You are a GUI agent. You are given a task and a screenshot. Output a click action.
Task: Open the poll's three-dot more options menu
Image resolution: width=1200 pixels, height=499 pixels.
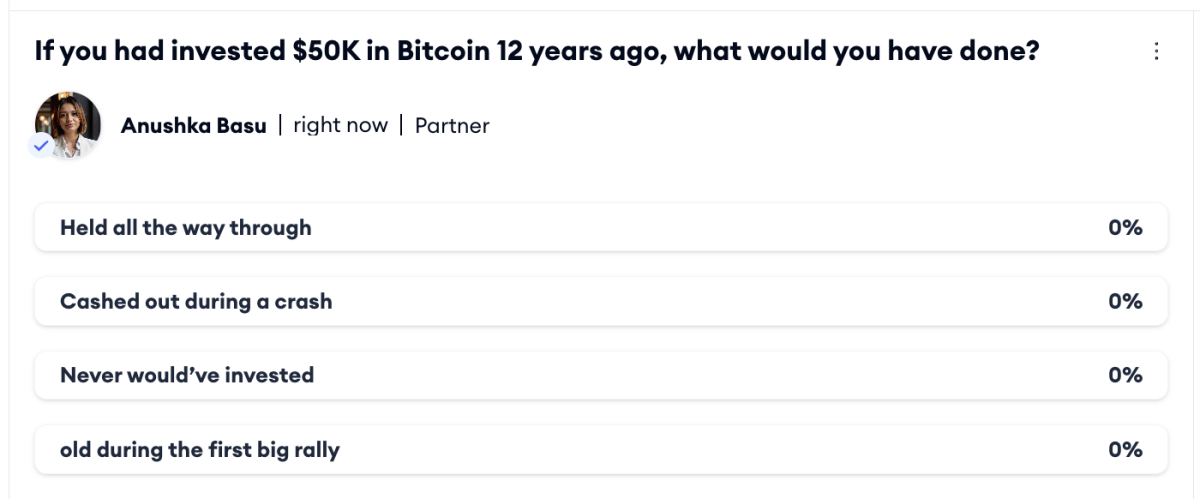(x=1157, y=51)
